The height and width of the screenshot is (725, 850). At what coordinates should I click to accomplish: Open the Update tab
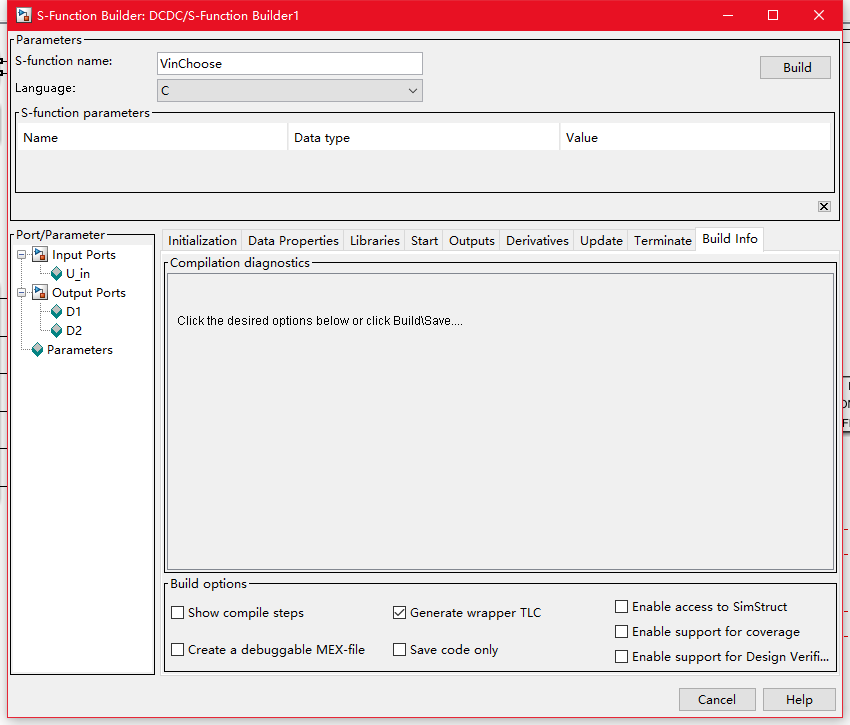[x=601, y=241]
